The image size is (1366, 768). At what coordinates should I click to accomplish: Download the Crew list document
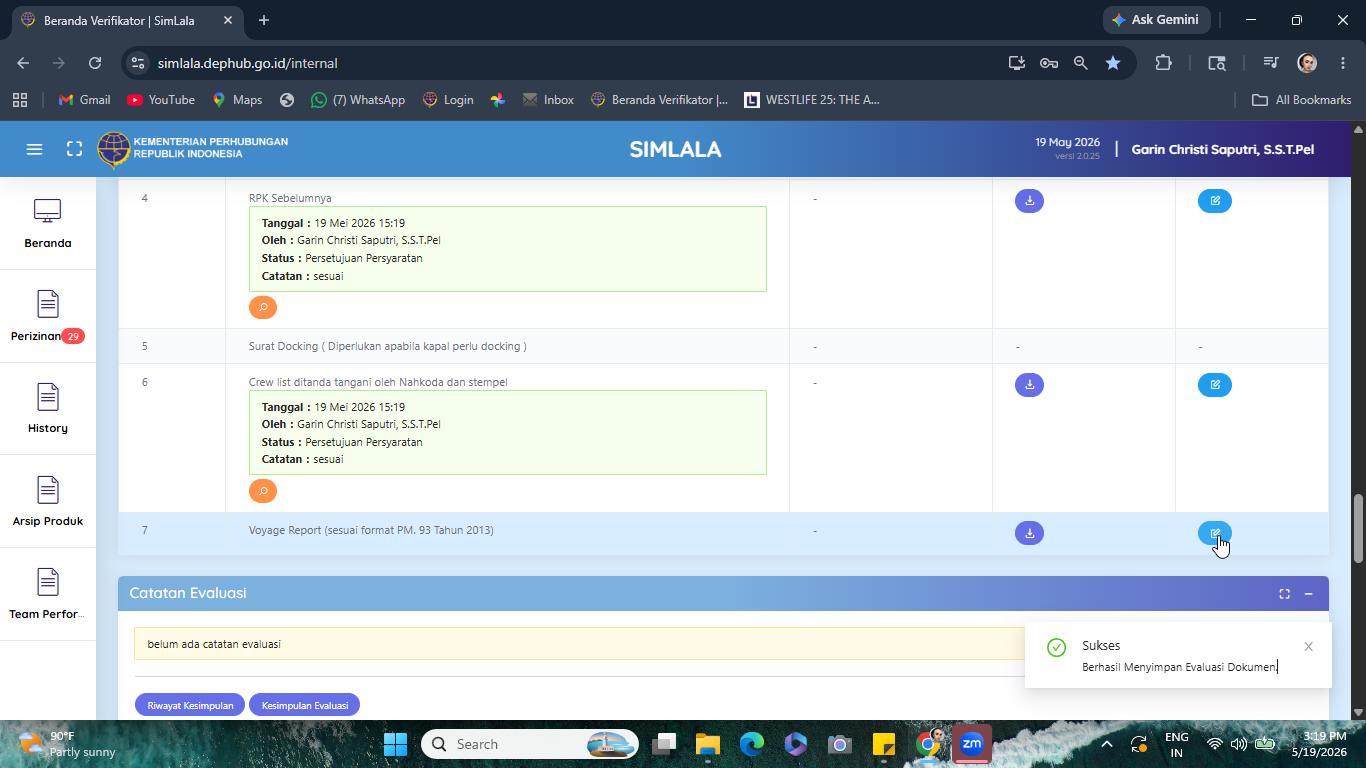(1029, 385)
